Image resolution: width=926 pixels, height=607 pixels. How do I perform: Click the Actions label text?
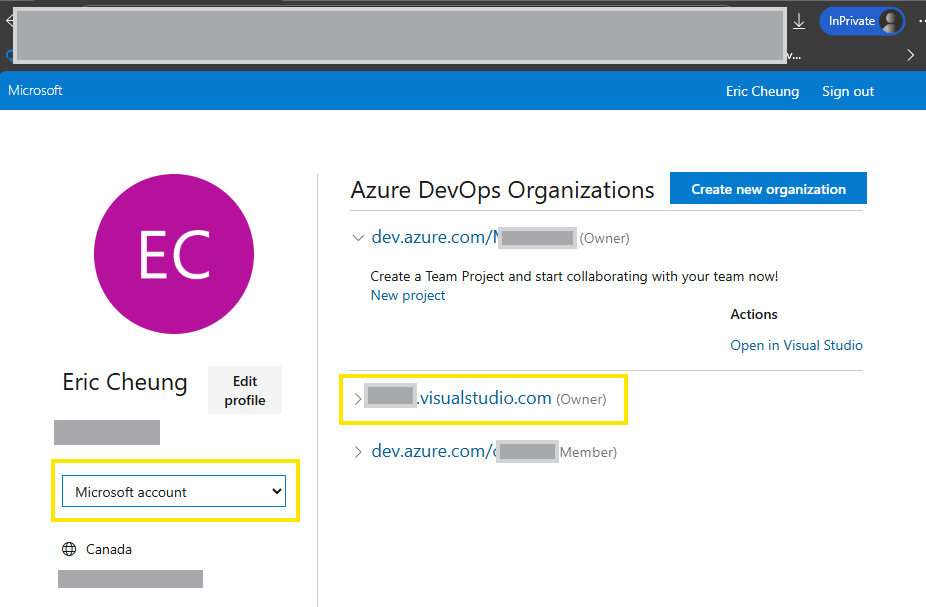(x=754, y=314)
